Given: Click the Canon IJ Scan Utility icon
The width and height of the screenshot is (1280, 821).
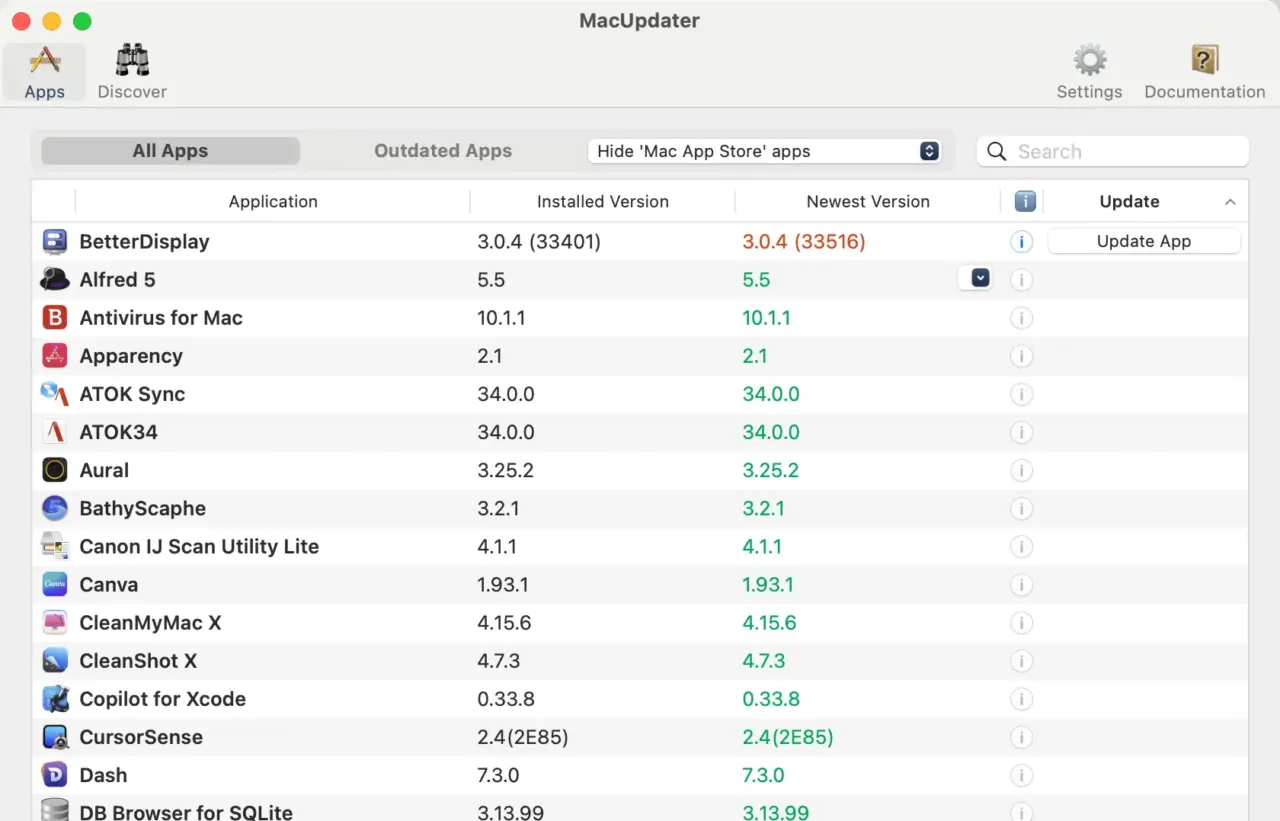Looking at the screenshot, I should click(54, 546).
